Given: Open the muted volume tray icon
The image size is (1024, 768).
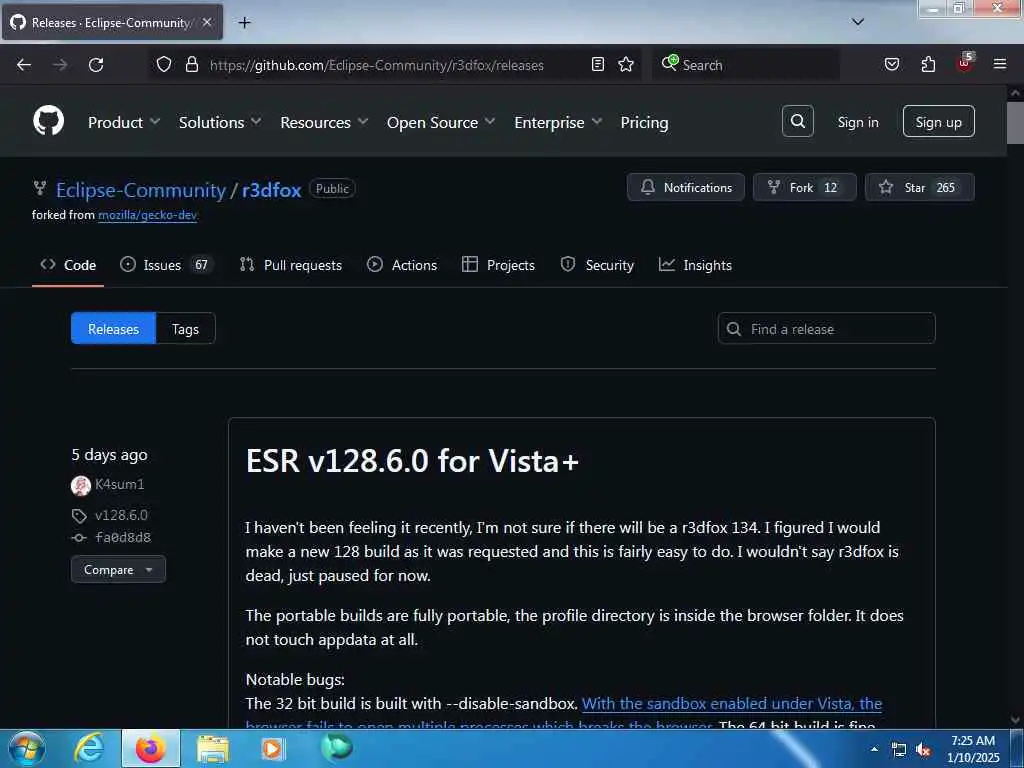Looking at the screenshot, I should click(x=923, y=750).
